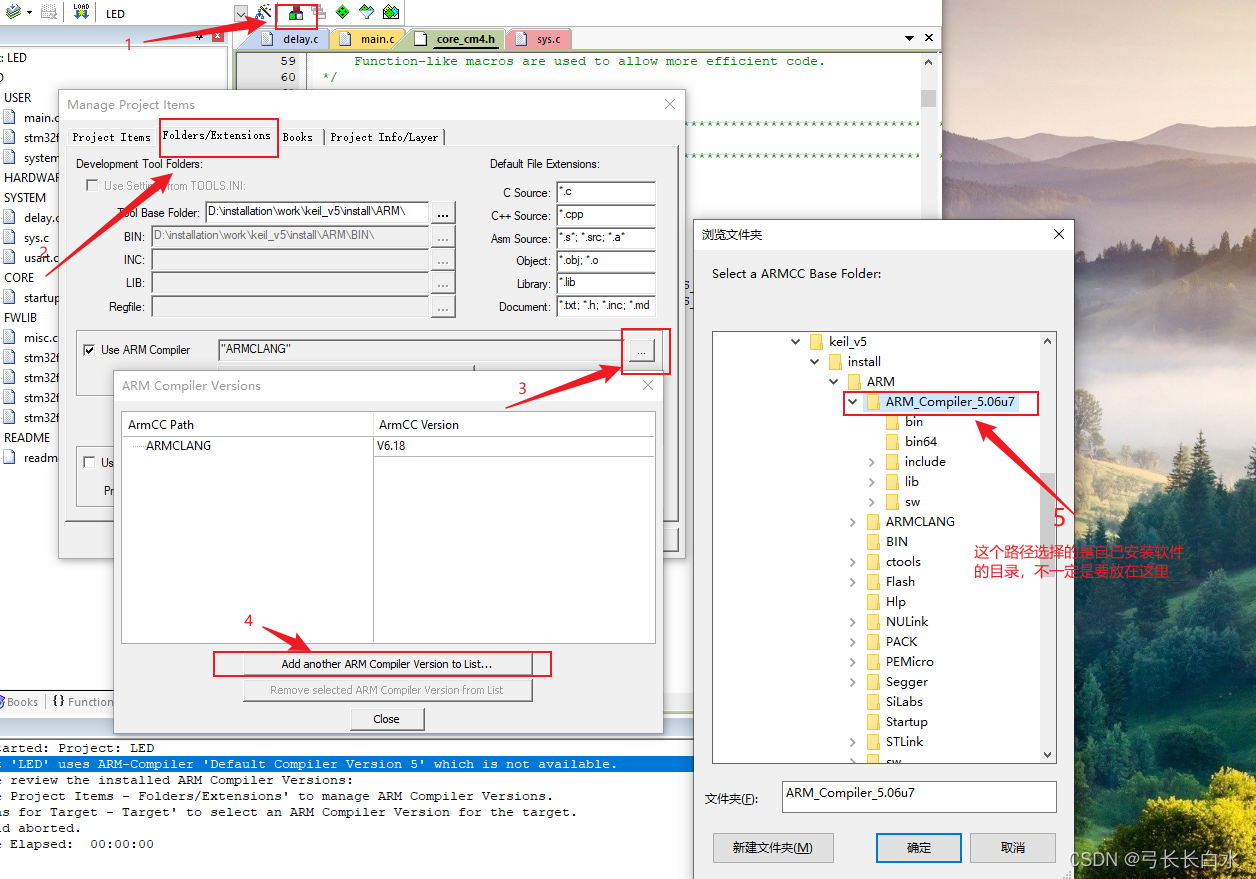Click the C Source extension field
This screenshot has height=879, width=1256.
click(x=606, y=192)
